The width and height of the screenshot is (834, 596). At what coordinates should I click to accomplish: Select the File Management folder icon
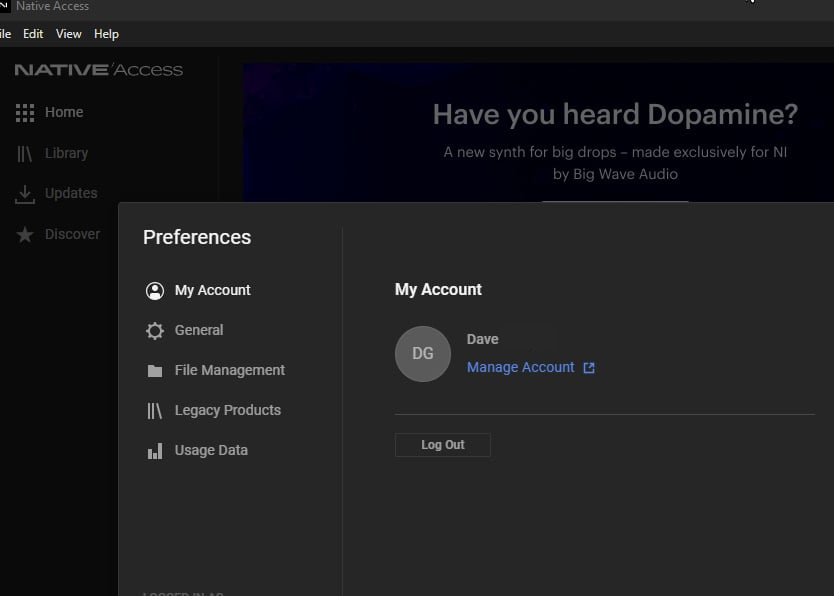(x=155, y=371)
